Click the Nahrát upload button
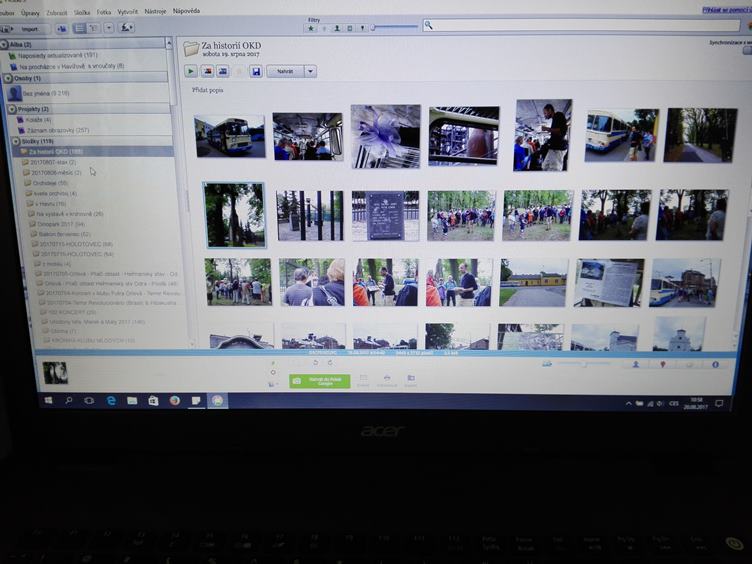 point(285,71)
